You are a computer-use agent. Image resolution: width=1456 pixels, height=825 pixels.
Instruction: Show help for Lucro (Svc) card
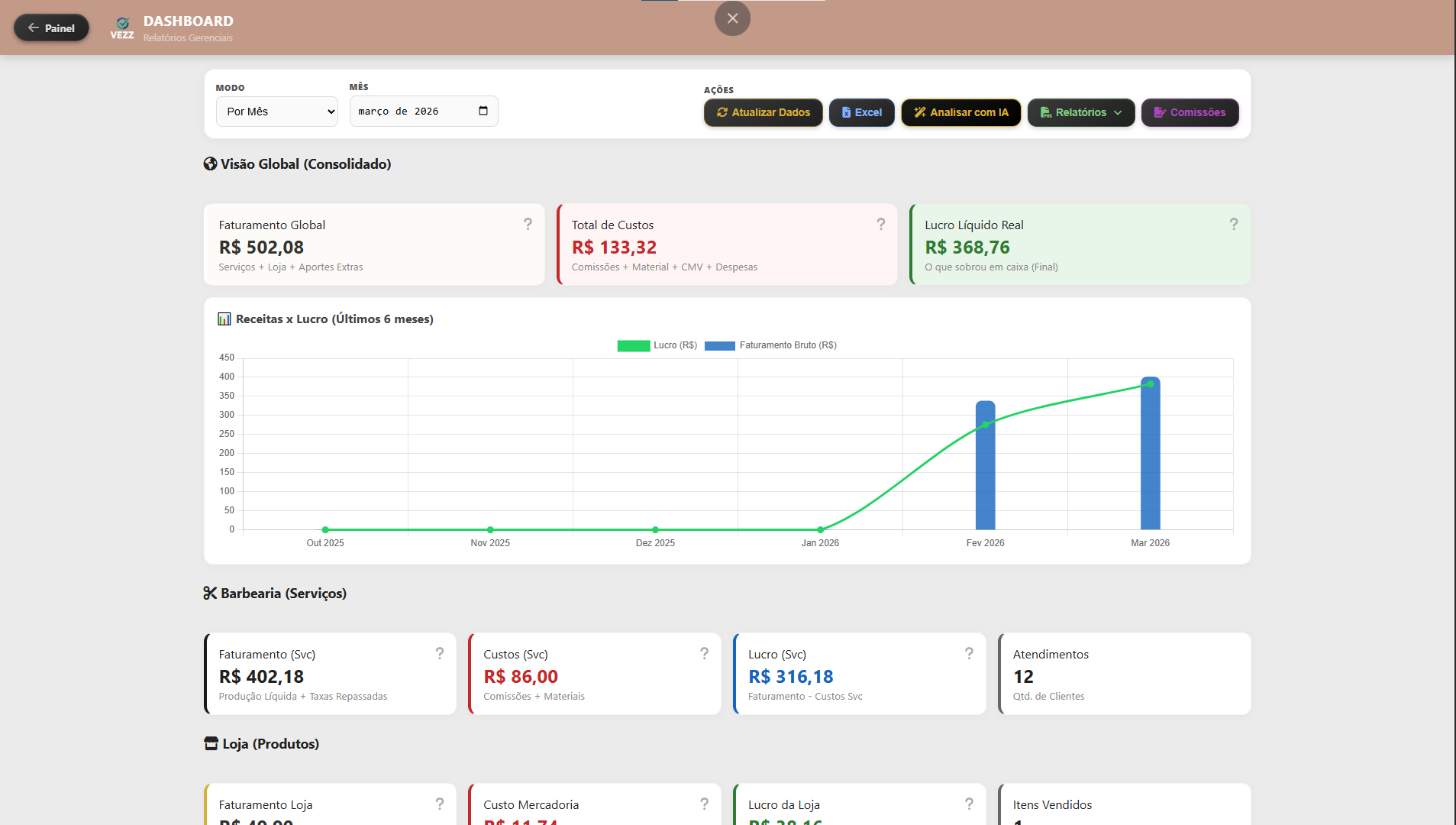click(x=969, y=653)
